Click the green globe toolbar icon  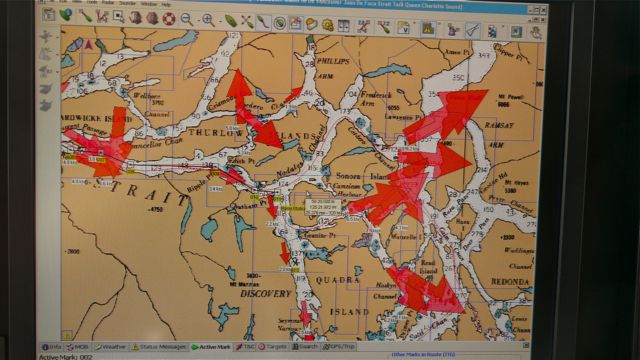pos(66,15)
